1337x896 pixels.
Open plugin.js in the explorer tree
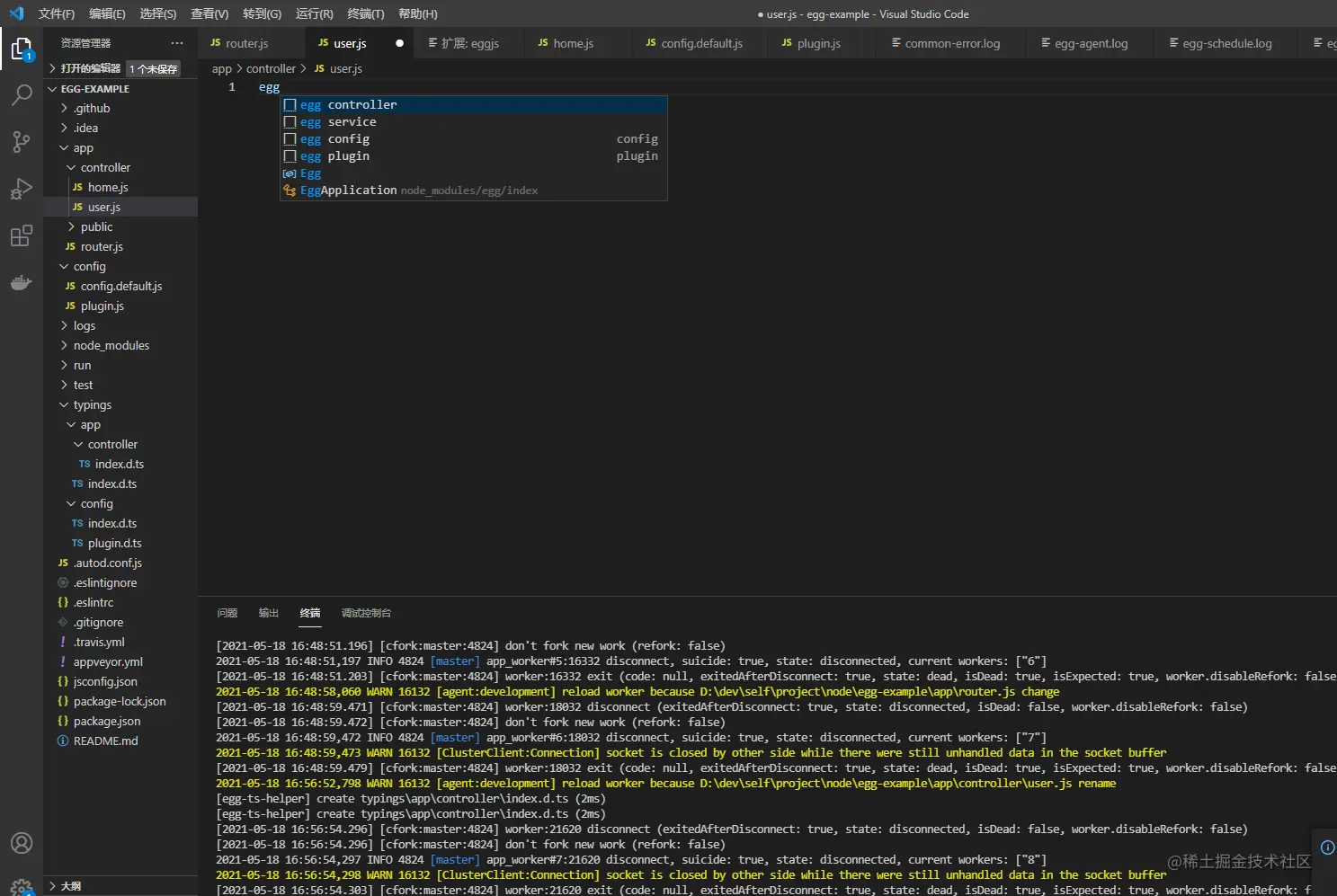[x=121, y=306]
